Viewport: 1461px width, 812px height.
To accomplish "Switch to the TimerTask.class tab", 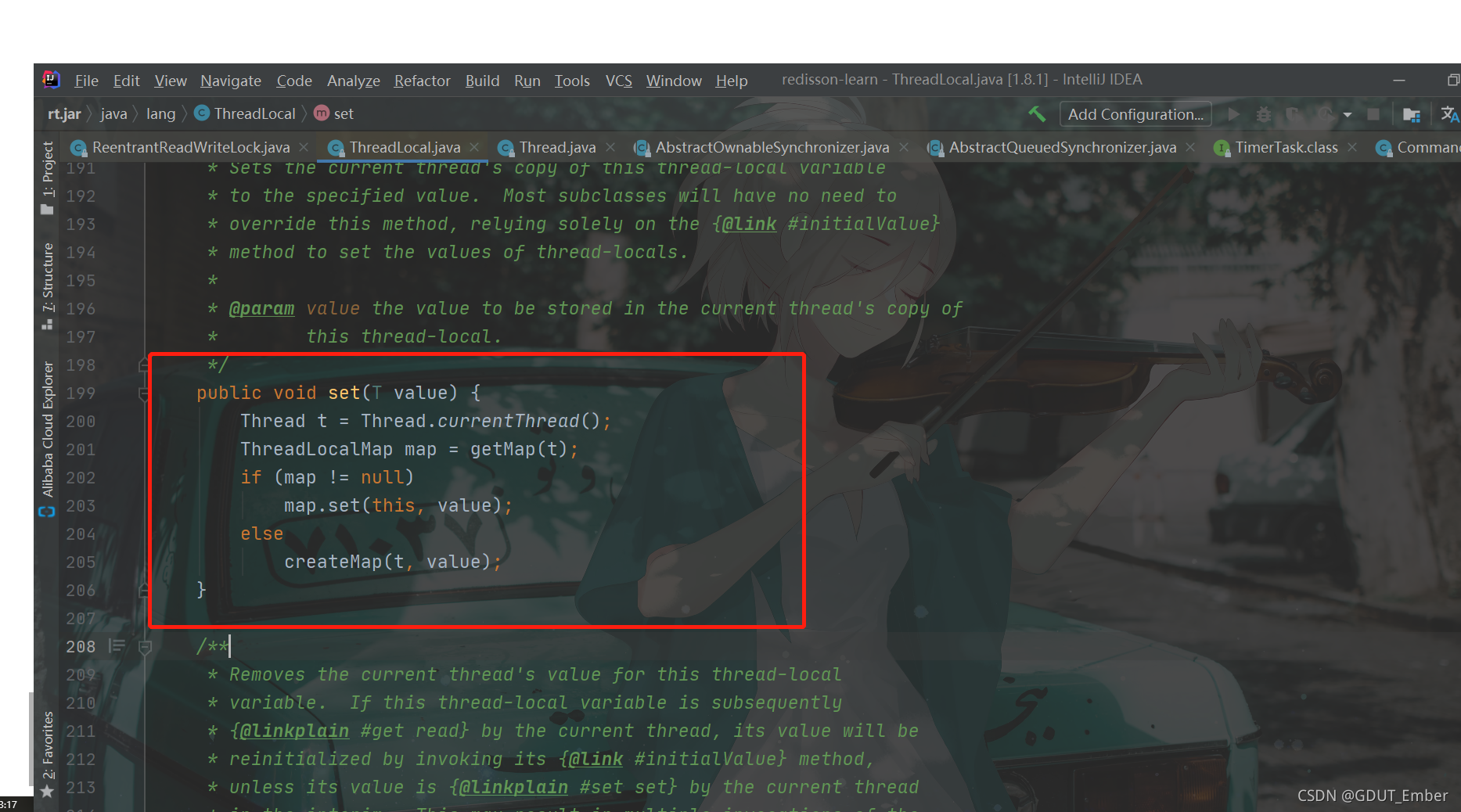I will click(x=1286, y=148).
